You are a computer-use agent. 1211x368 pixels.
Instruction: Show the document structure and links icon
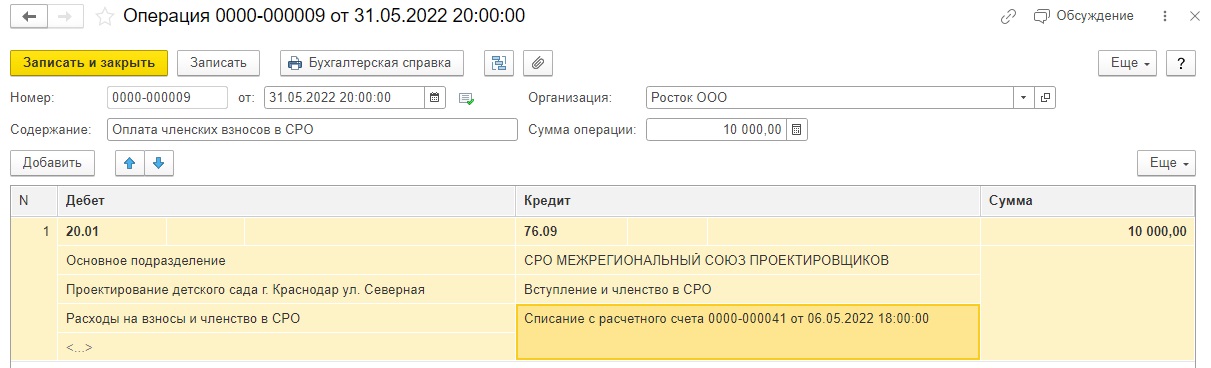click(x=497, y=62)
